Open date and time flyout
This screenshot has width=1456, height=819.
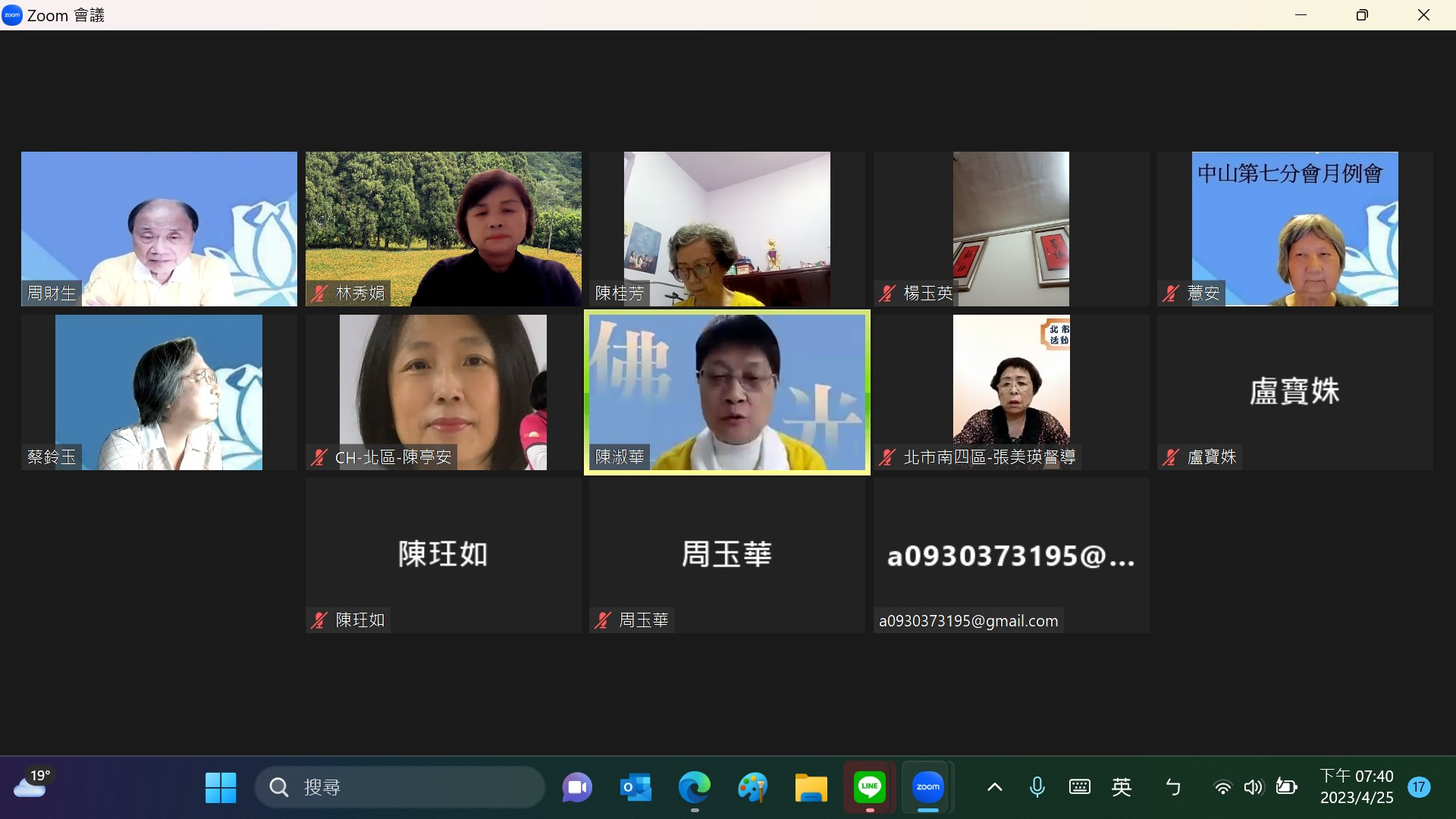[1356, 787]
